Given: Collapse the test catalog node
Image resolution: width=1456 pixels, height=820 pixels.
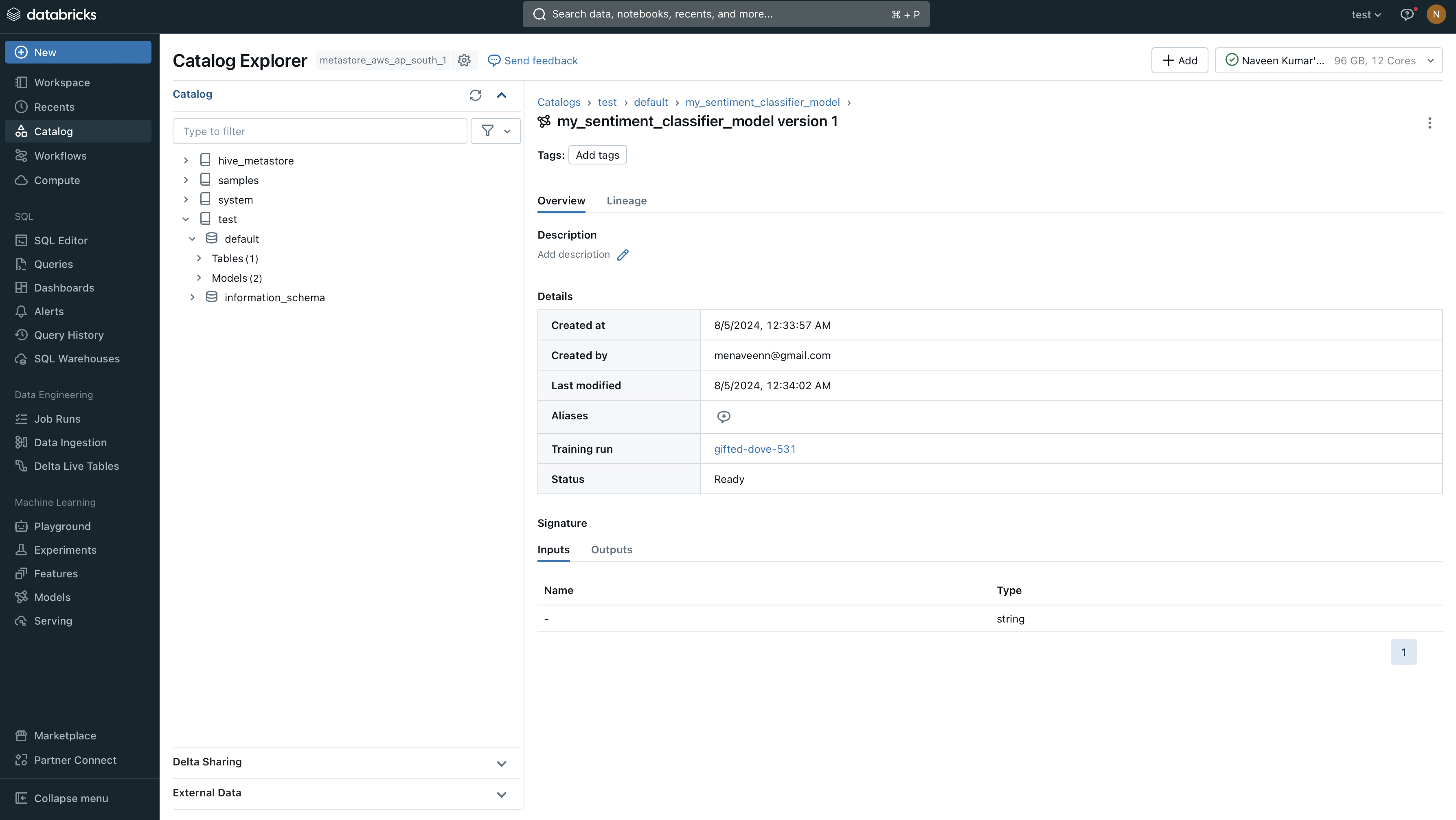Looking at the screenshot, I should pos(186,219).
